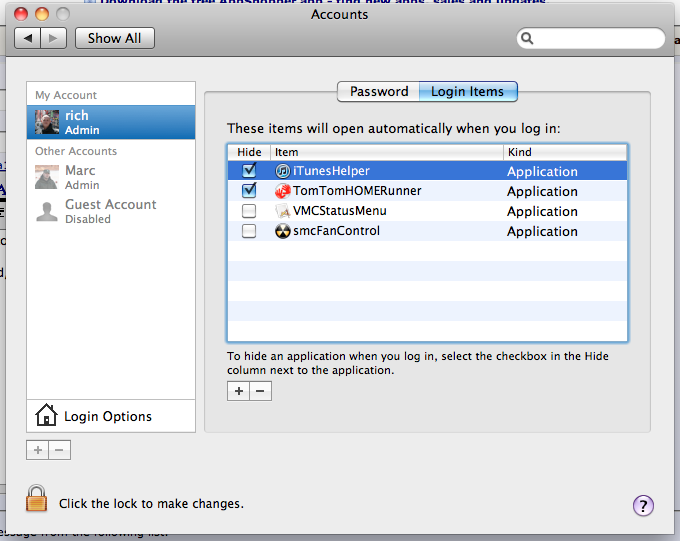The width and height of the screenshot is (680, 541).
Task: Select the iTunesHelper row name
Action: coord(331,171)
